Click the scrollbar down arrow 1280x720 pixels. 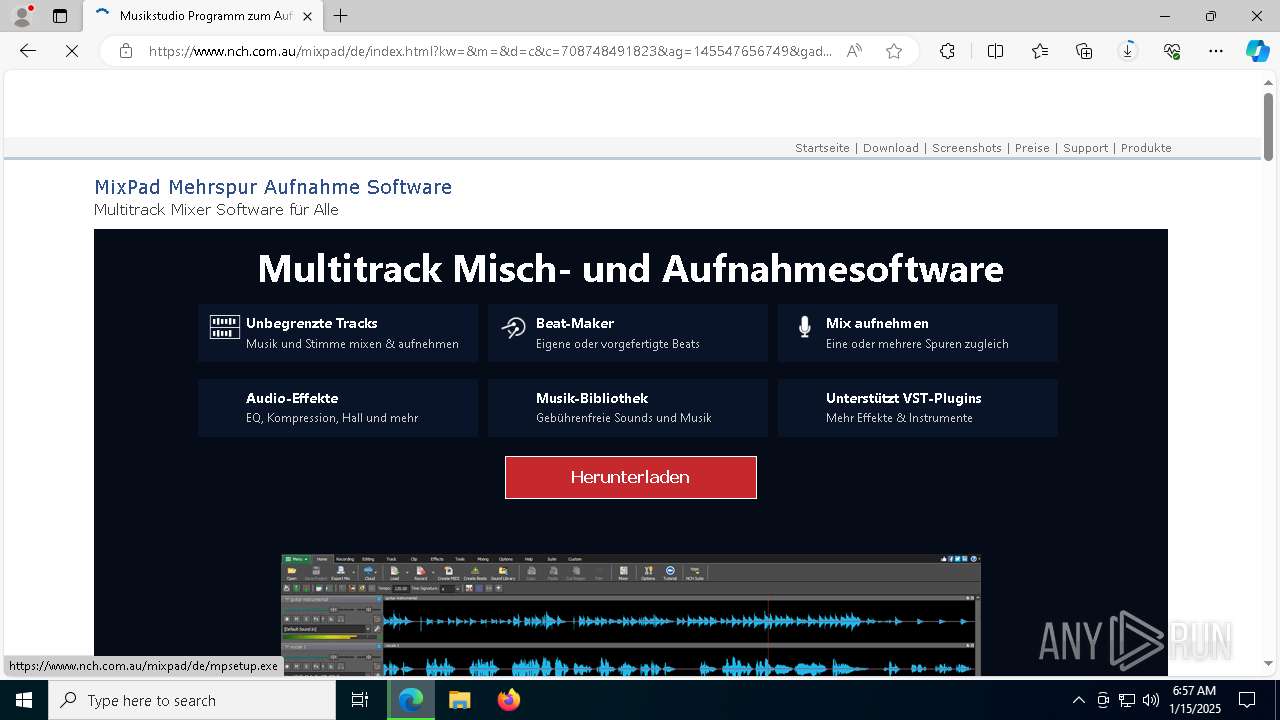[1268, 663]
